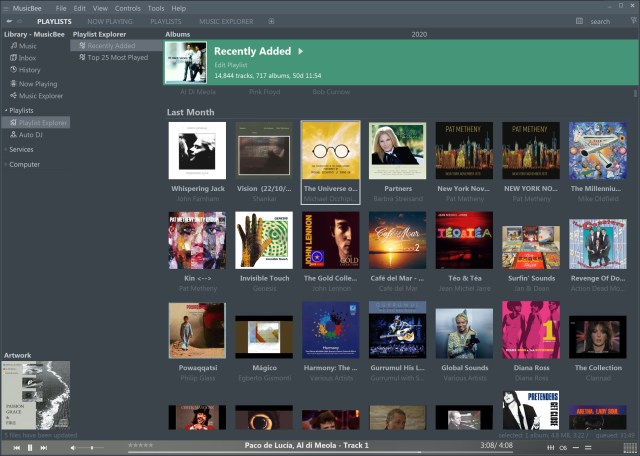Screen dimensions: 640x456
Task: Switch to the Music Explorer tab
Action: [x=225, y=21]
